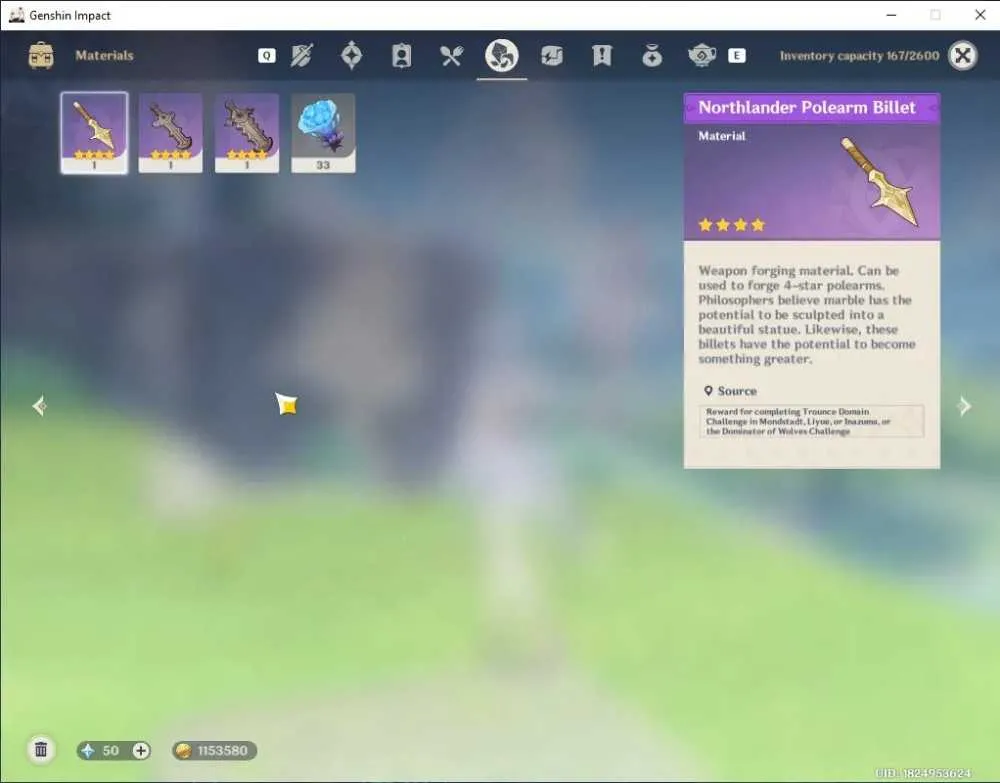This screenshot has width=1000, height=783.
Task: Open the Character Development Items tab
Action: [401, 56]
